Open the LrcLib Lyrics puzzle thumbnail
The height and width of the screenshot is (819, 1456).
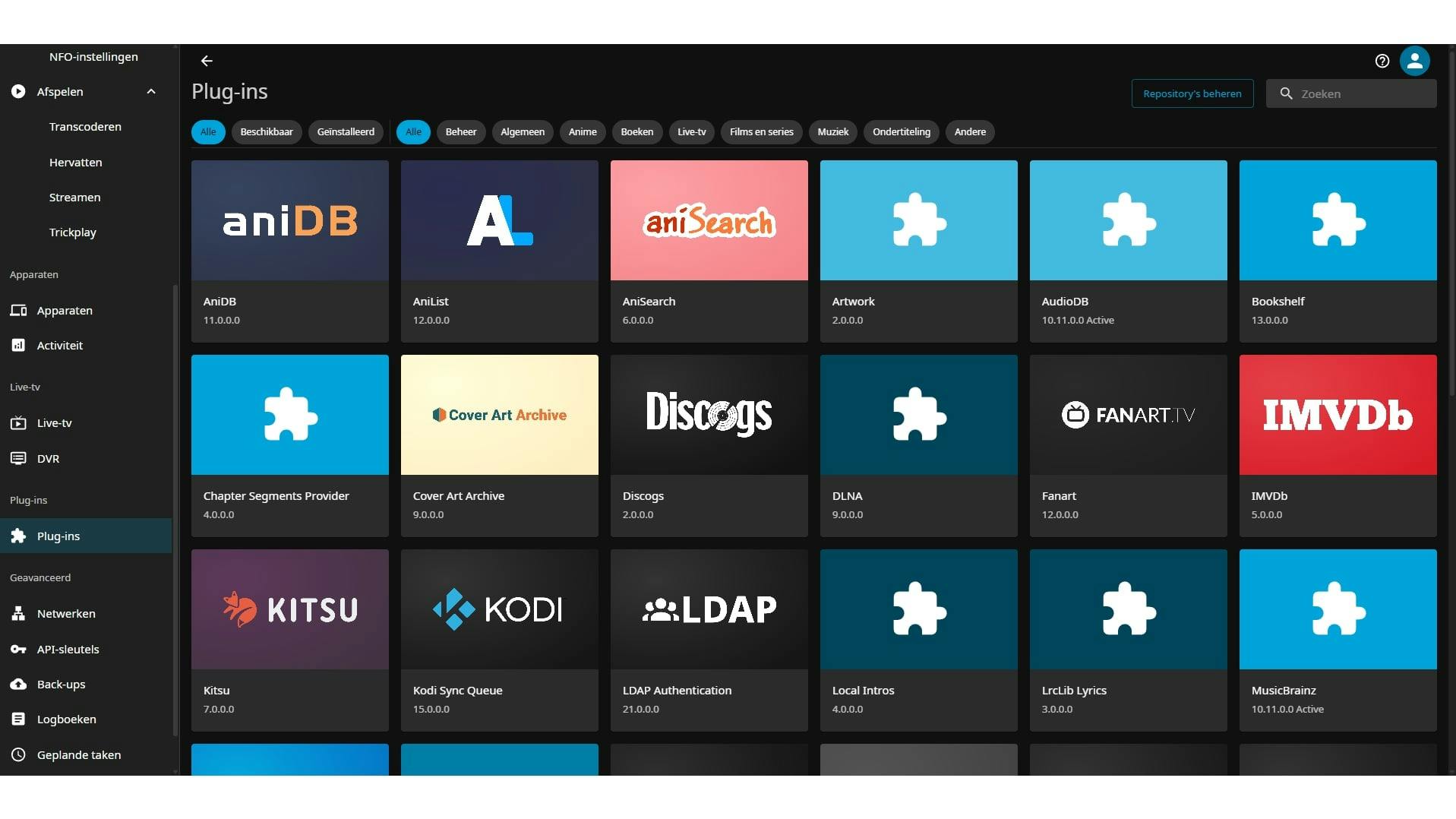1129,609
